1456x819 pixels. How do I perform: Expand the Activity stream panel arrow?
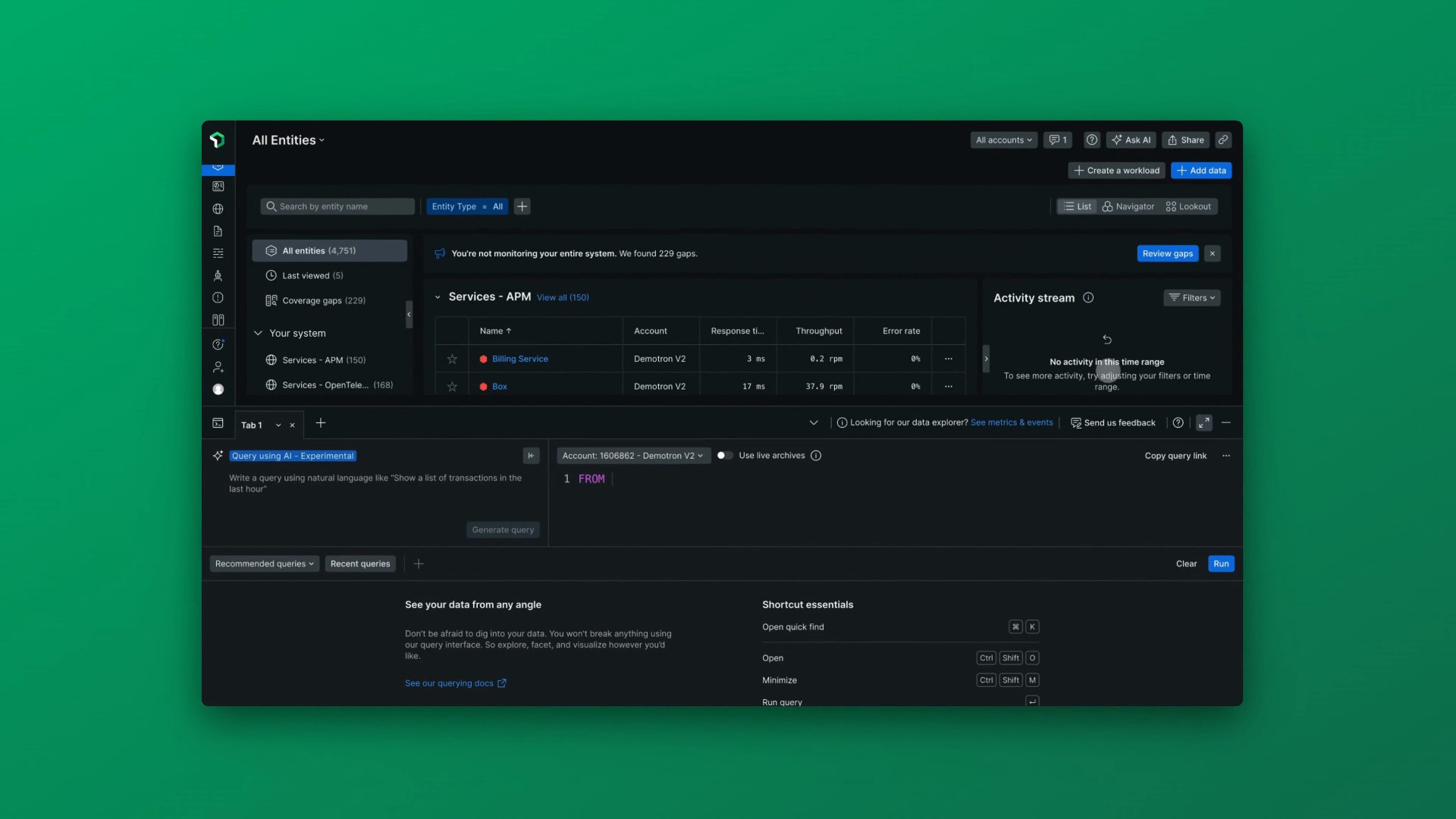coord(986,359)
